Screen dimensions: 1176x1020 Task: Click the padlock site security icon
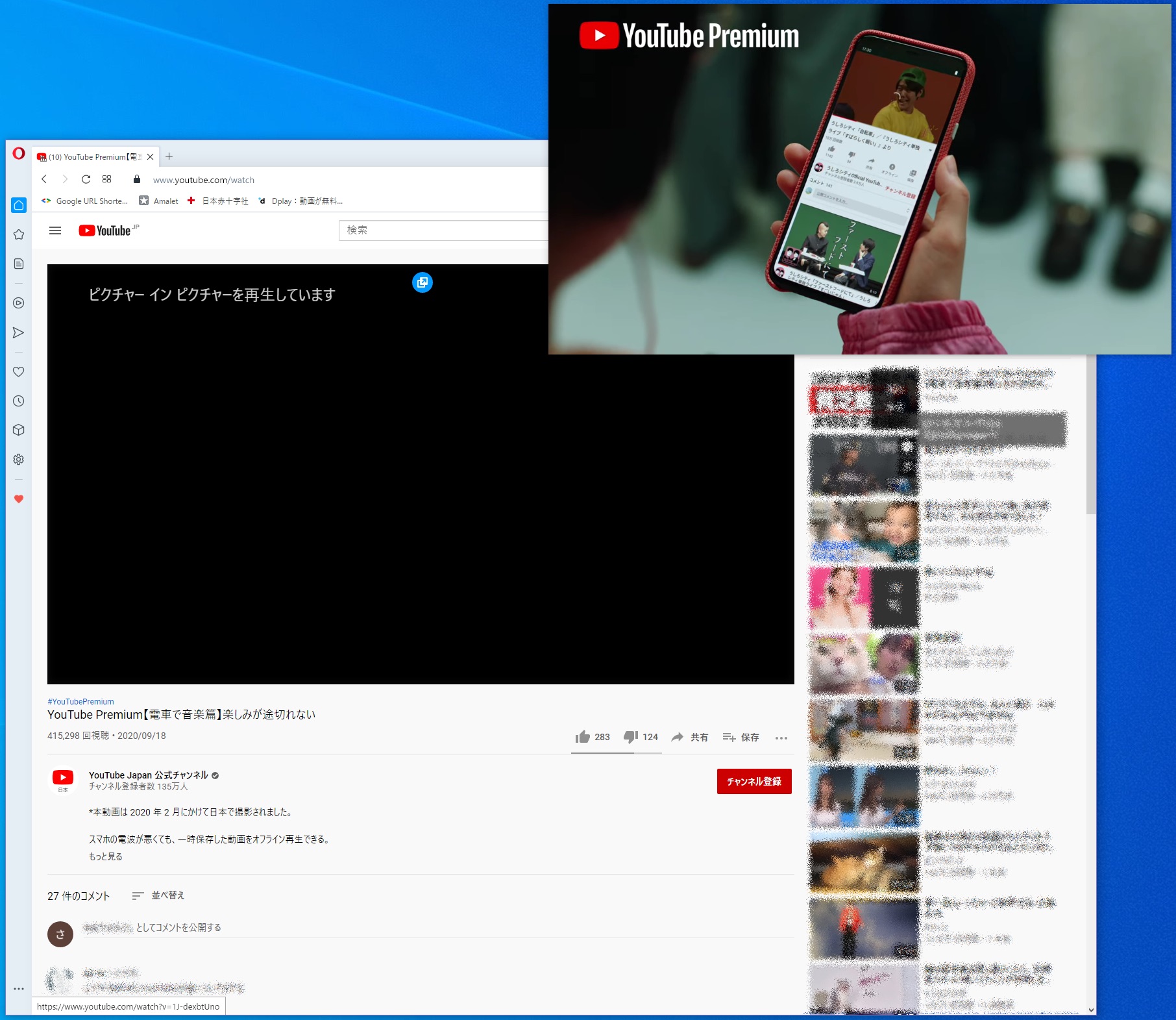(x=137, y=179)
